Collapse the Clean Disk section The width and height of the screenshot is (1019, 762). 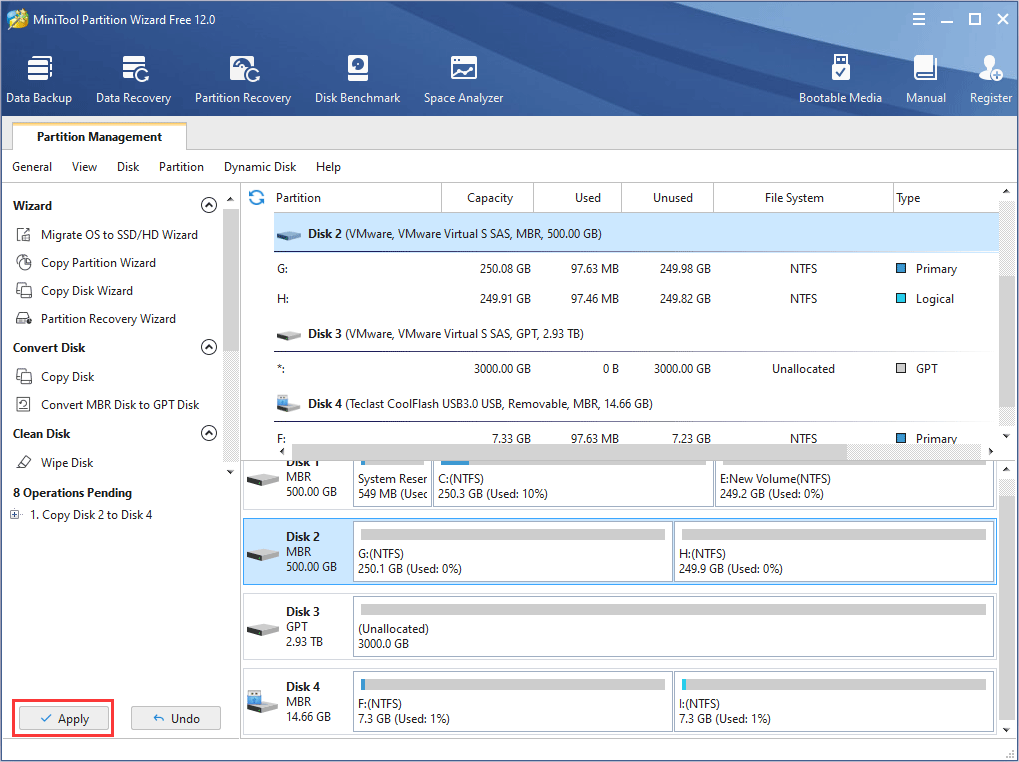click(x=209, y=434)
